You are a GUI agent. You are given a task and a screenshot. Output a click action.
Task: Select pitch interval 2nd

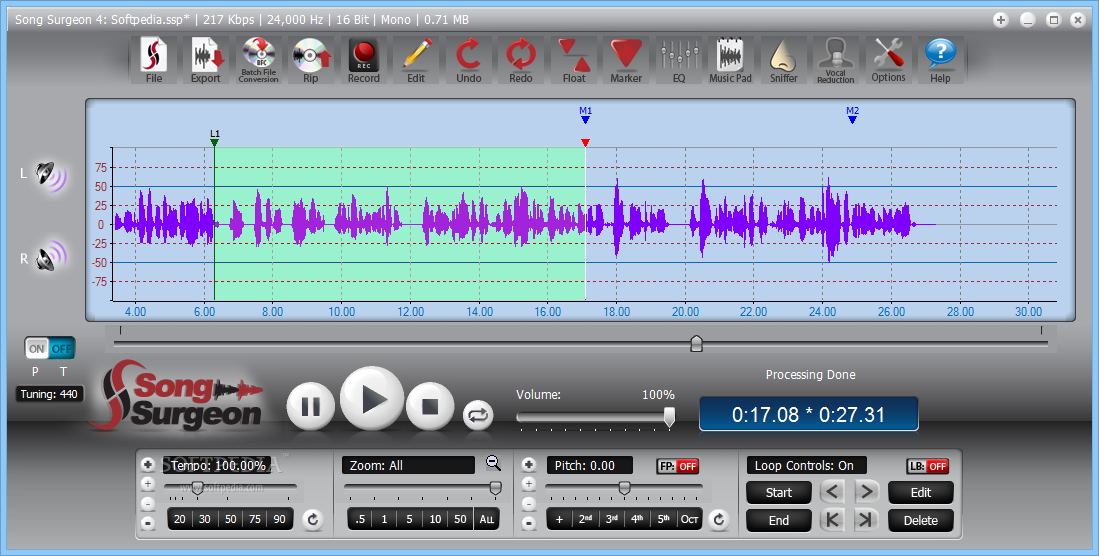point(585,520)
